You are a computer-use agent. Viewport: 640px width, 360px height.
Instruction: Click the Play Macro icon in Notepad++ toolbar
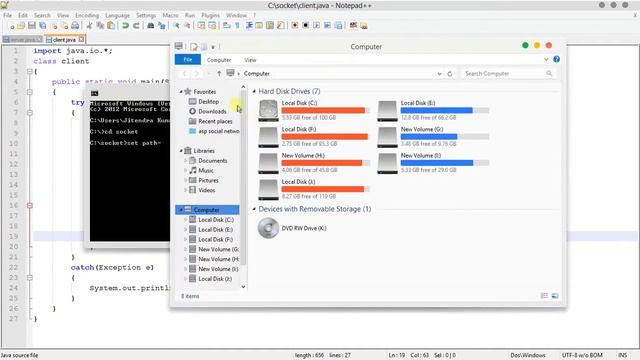pyautogui.click(x=316, y=26)
